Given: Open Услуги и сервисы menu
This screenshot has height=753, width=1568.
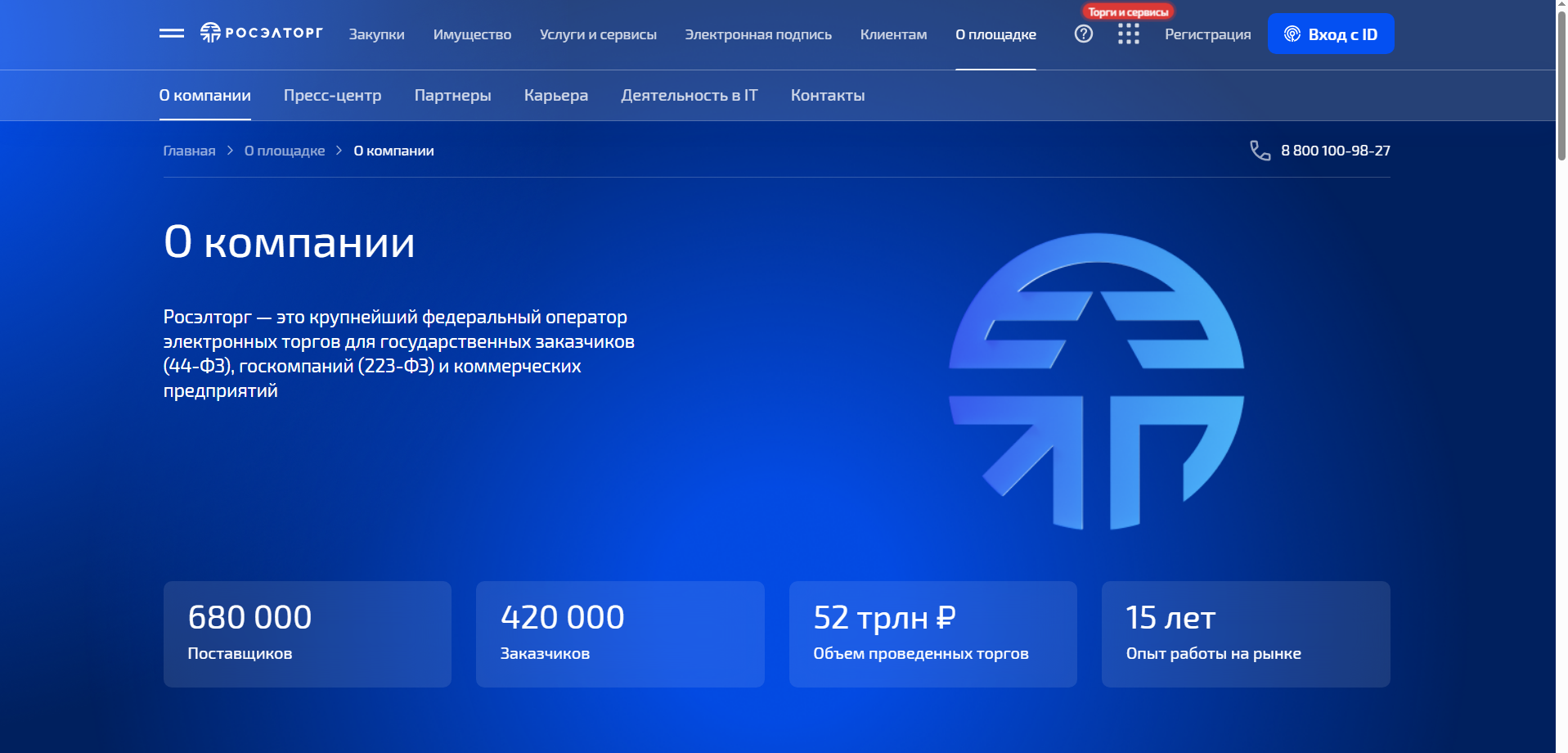Looking at the screenshot, I should tap(598, 34).
